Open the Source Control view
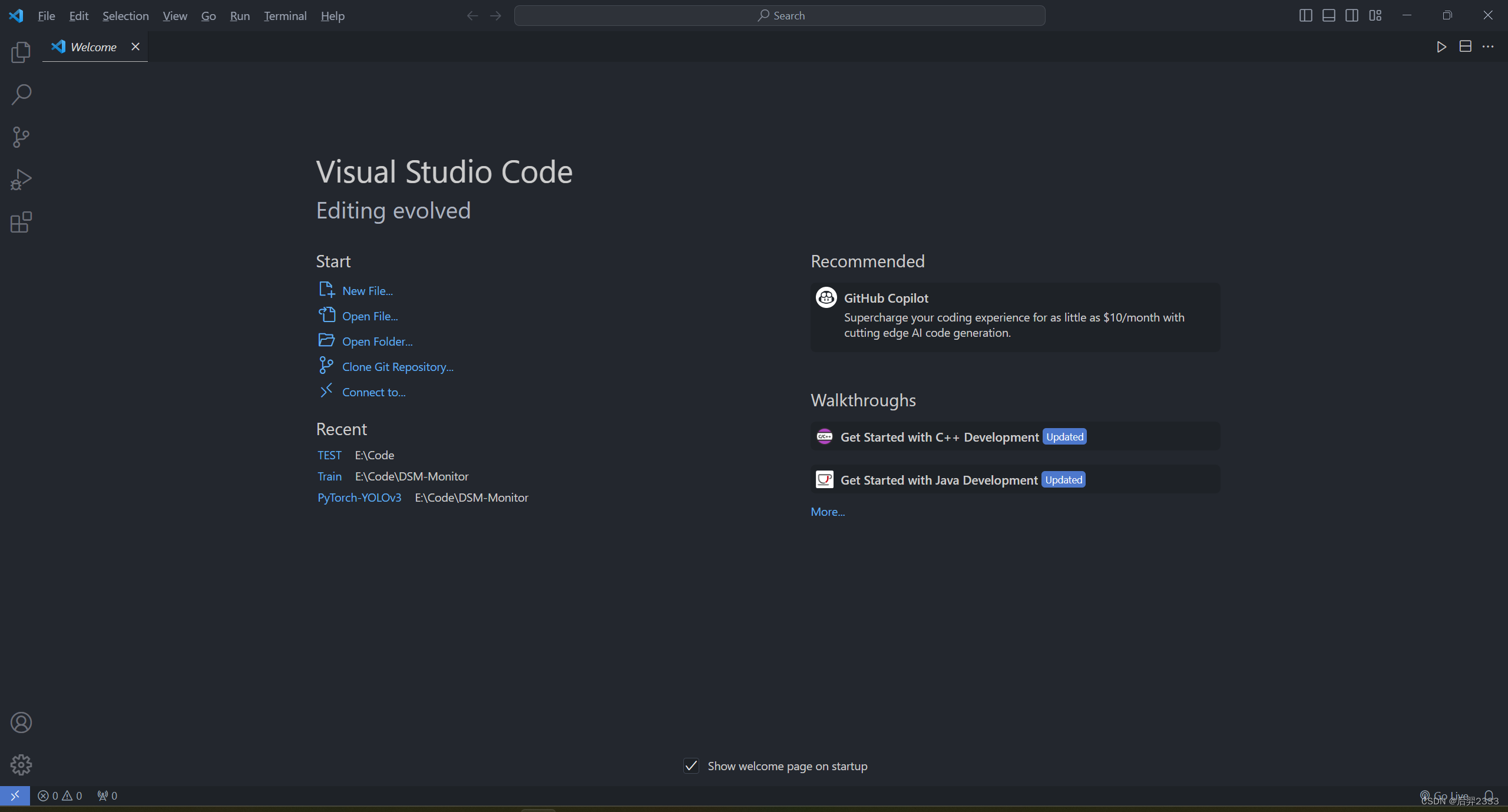 coord(21,137)
